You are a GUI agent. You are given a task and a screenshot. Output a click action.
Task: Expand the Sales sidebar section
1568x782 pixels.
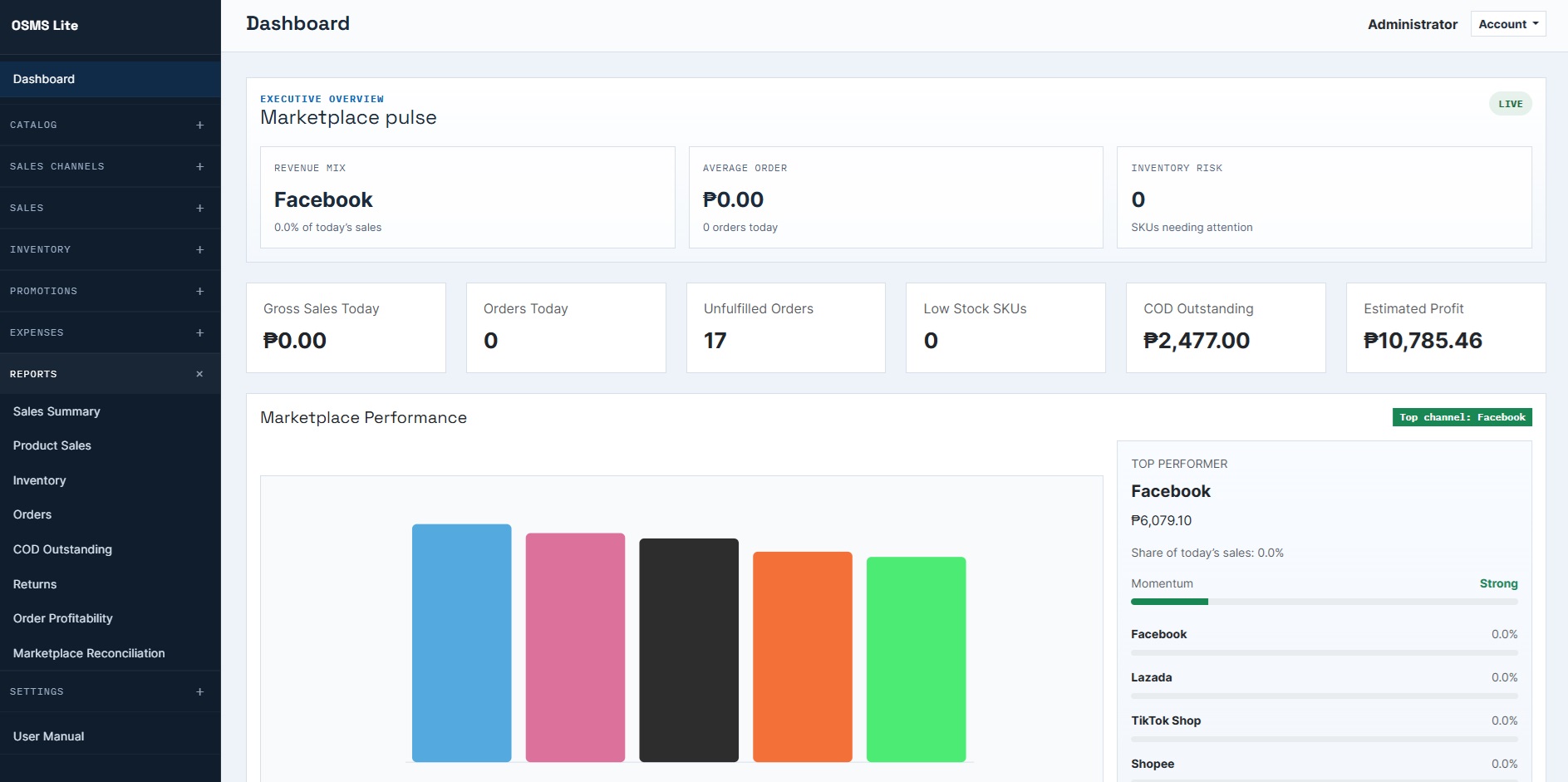click(110, 208)
